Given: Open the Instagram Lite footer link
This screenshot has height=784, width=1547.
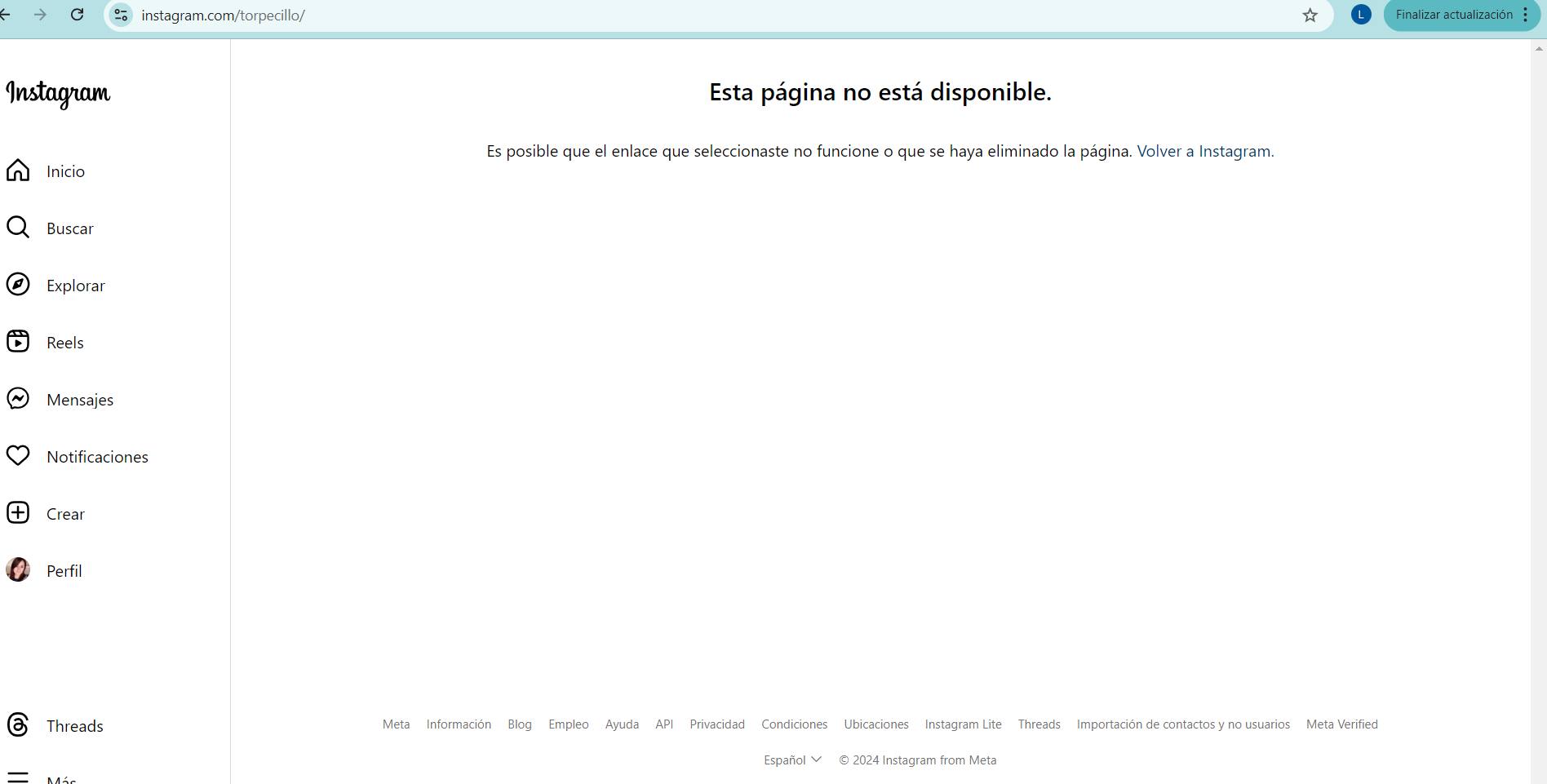Looking at the screenshot, I should (963, 724).
